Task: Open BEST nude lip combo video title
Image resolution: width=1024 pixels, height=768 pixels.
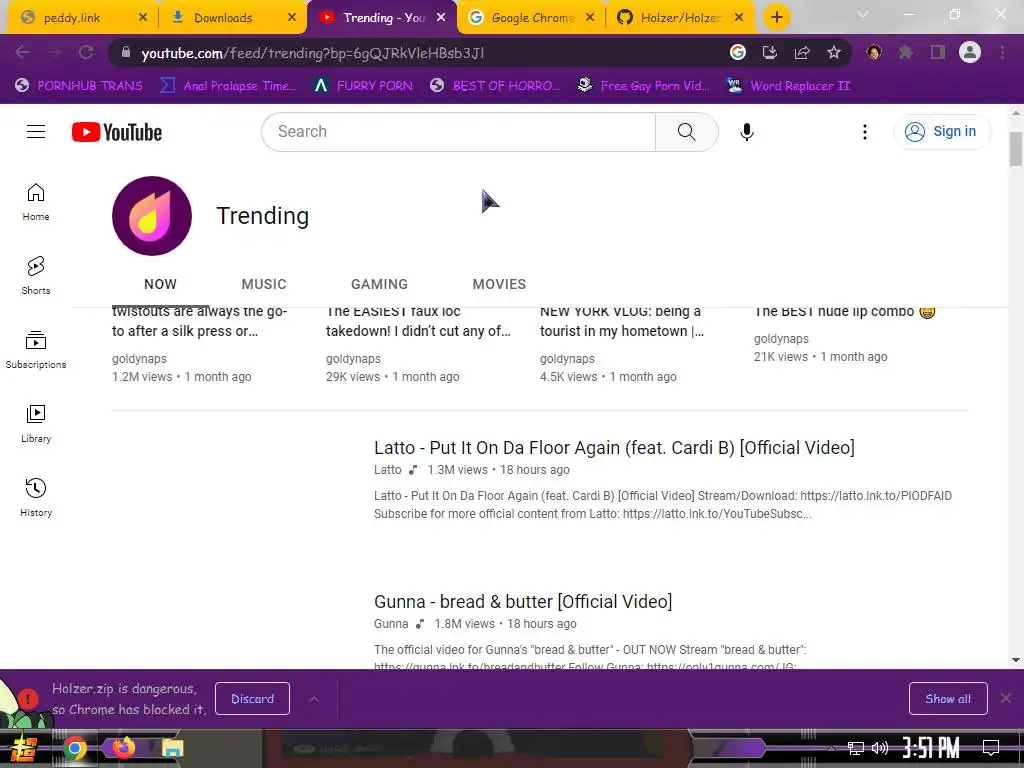Action: (x=844, y=312)
